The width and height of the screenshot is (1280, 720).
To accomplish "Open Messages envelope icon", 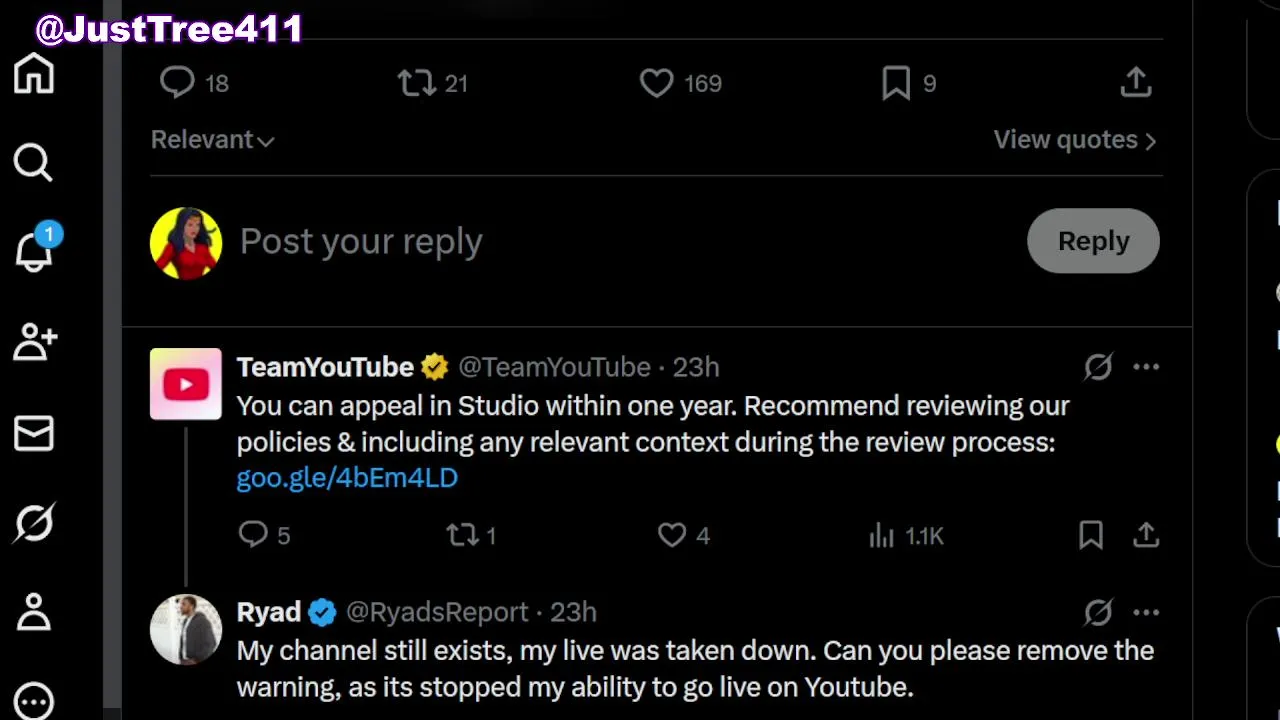I will [x=34, y=433].
